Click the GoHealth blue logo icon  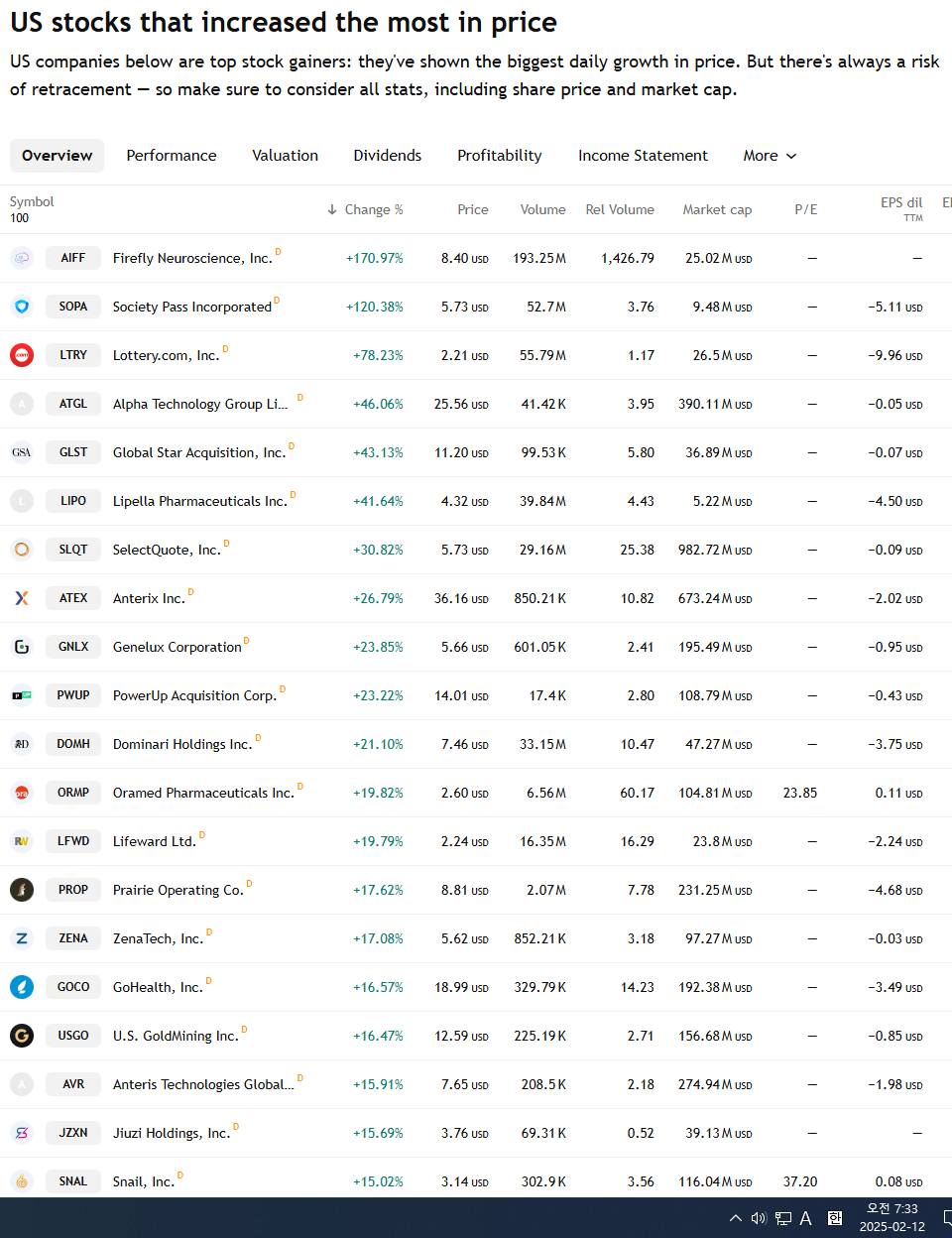pos(22,987)
